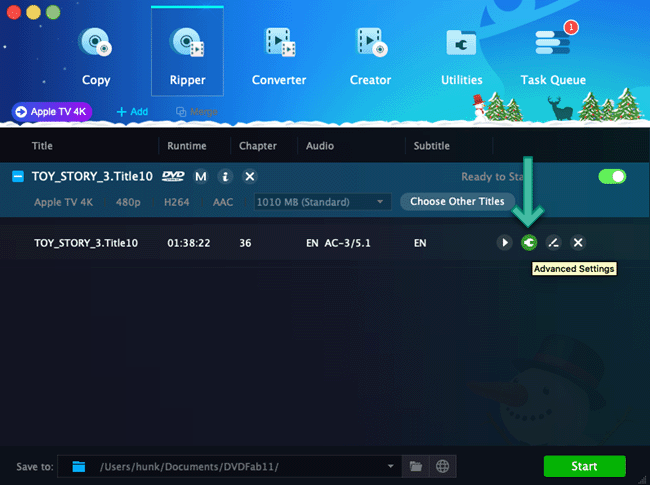Preview title with the play icon
The height and width of the screenshot is (485, 650).
tap(504, 242)
